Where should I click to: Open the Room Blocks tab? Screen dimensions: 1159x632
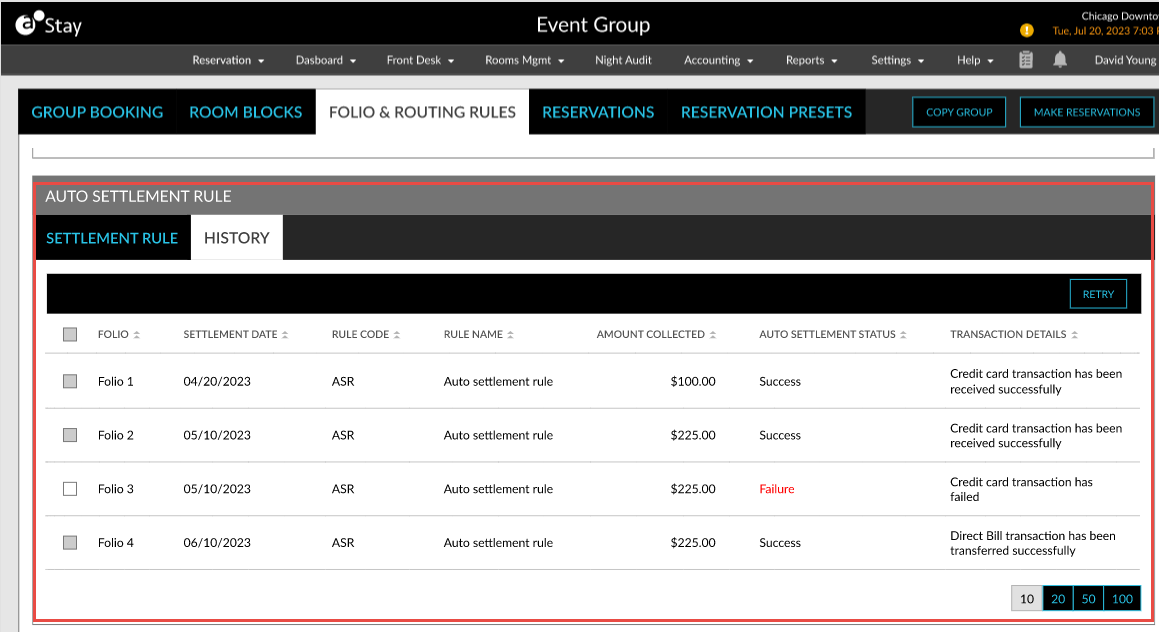(245, 112)
